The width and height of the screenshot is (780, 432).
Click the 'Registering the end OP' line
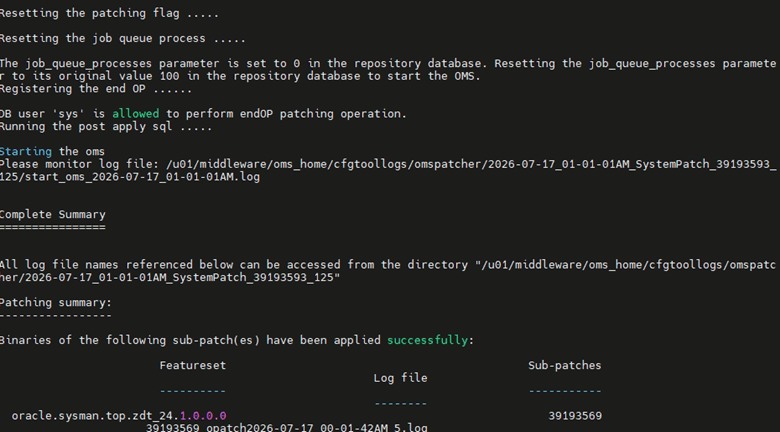point(96,89)
